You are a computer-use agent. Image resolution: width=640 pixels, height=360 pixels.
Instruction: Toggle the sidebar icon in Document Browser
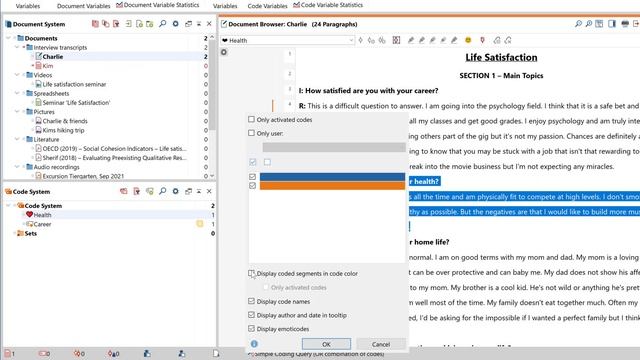point(612,24)
